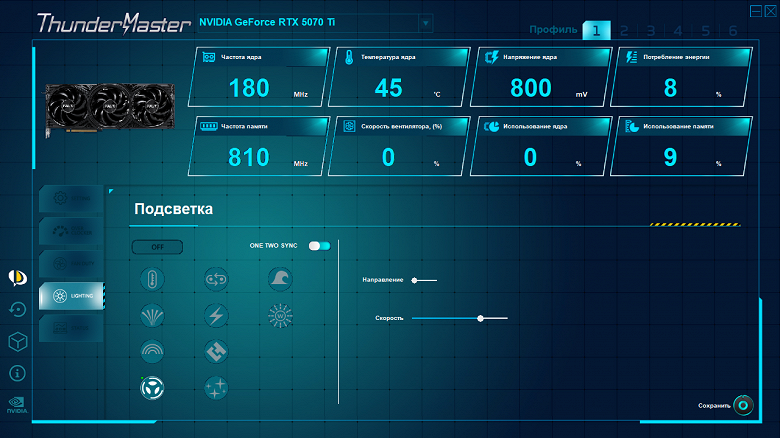The width and height of the screenshot is (780, 438).
Task: Click the core usage pie icon
Action: click(x=491, y=126)
